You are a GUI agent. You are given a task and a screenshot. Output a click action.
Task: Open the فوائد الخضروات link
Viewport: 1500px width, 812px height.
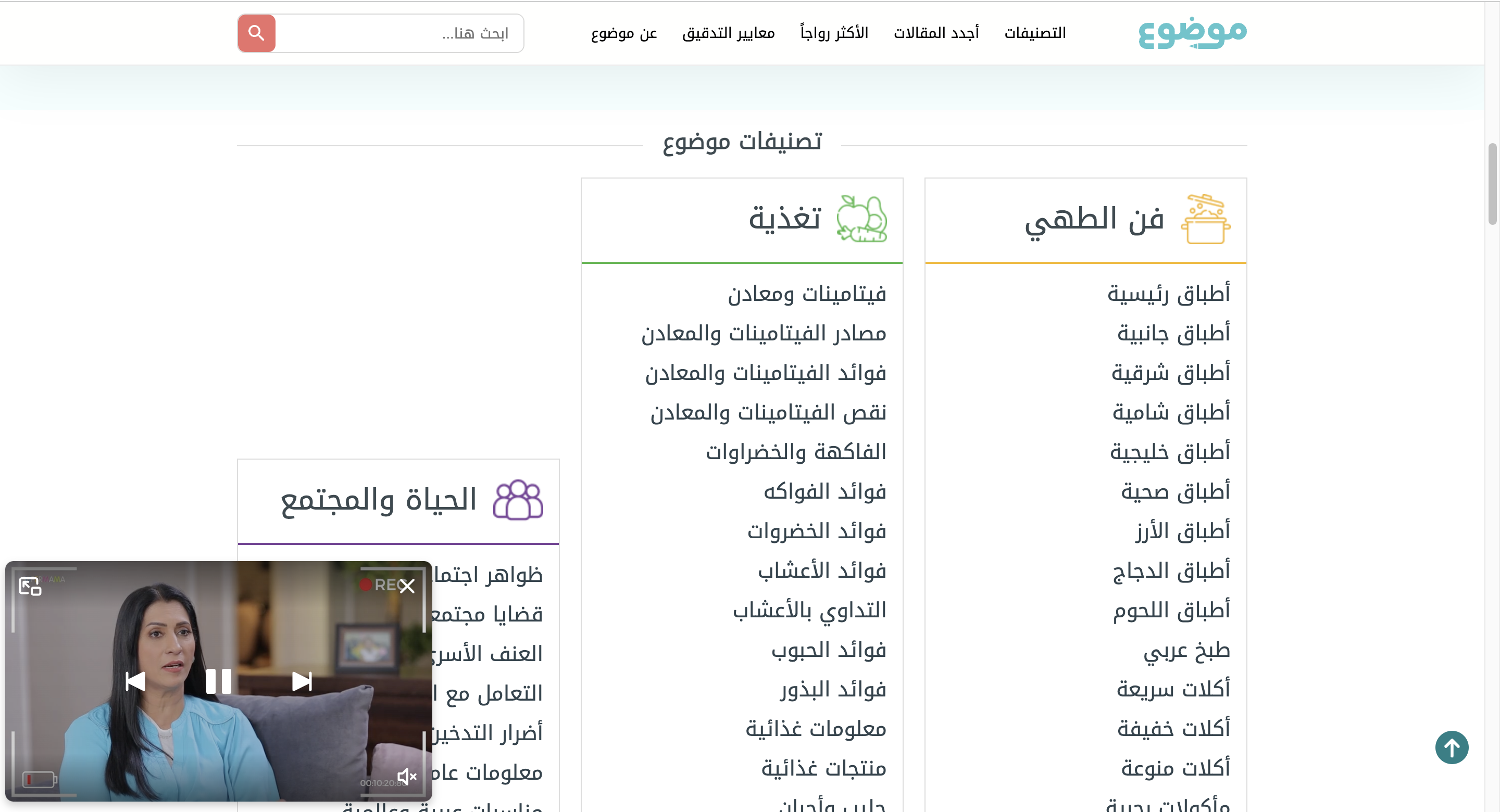(817, 531)
